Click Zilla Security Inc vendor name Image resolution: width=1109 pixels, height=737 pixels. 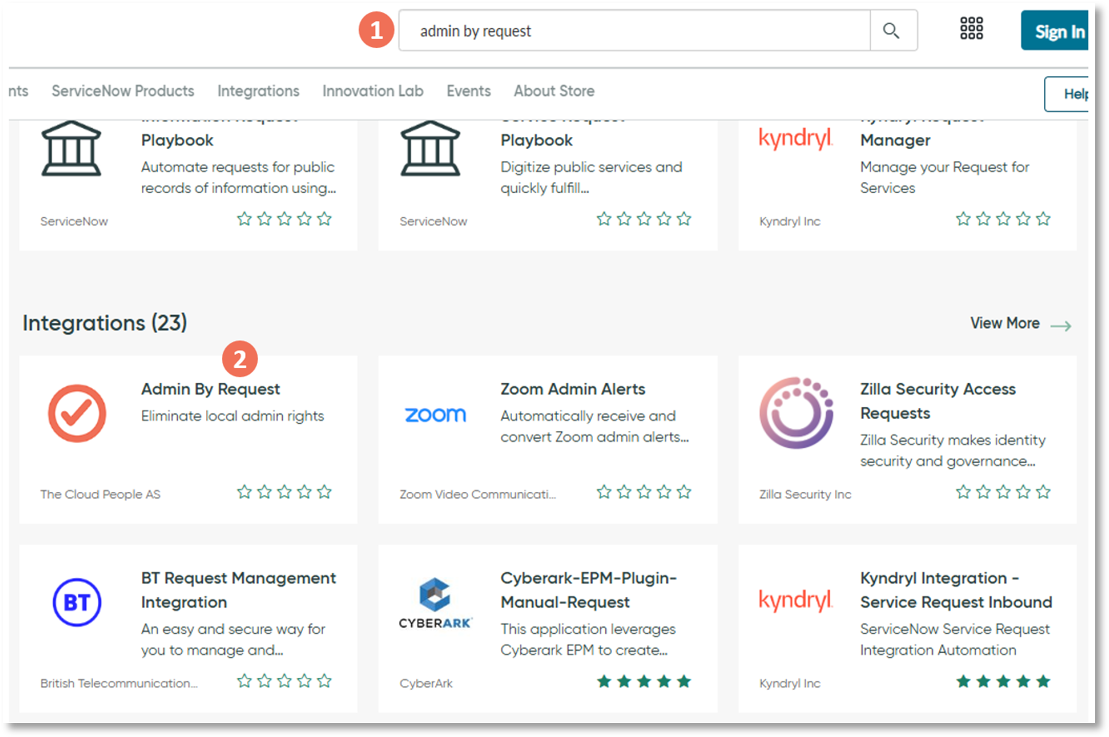pos(805,494)
